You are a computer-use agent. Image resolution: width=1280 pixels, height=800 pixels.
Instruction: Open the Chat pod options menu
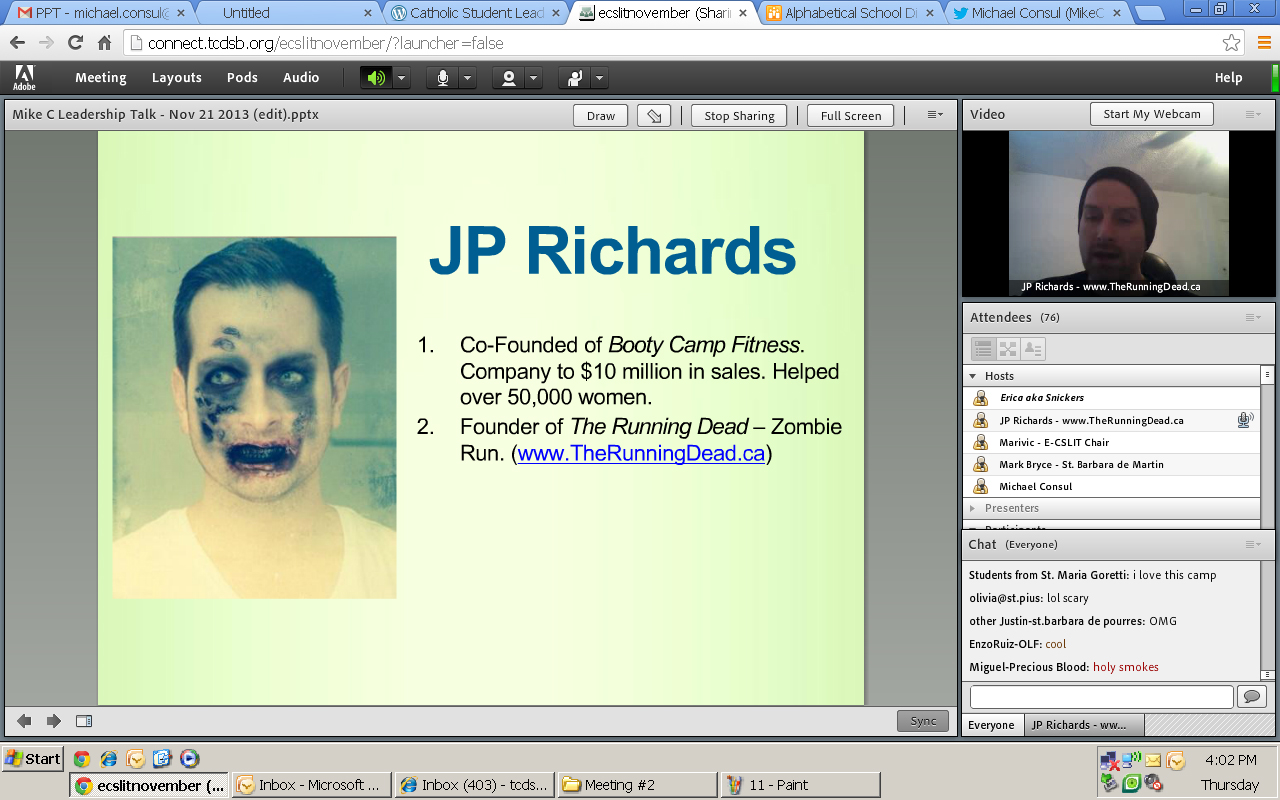[1253, 545]
